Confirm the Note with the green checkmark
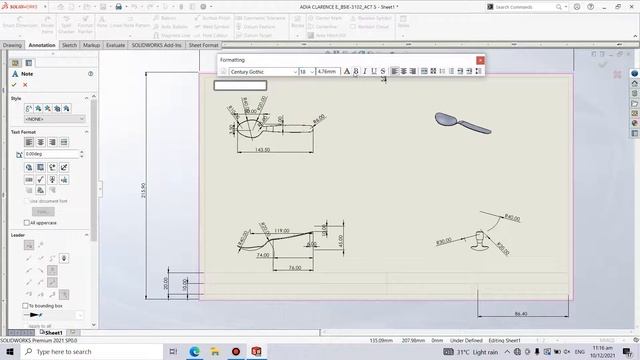 [x=14, y=84]
